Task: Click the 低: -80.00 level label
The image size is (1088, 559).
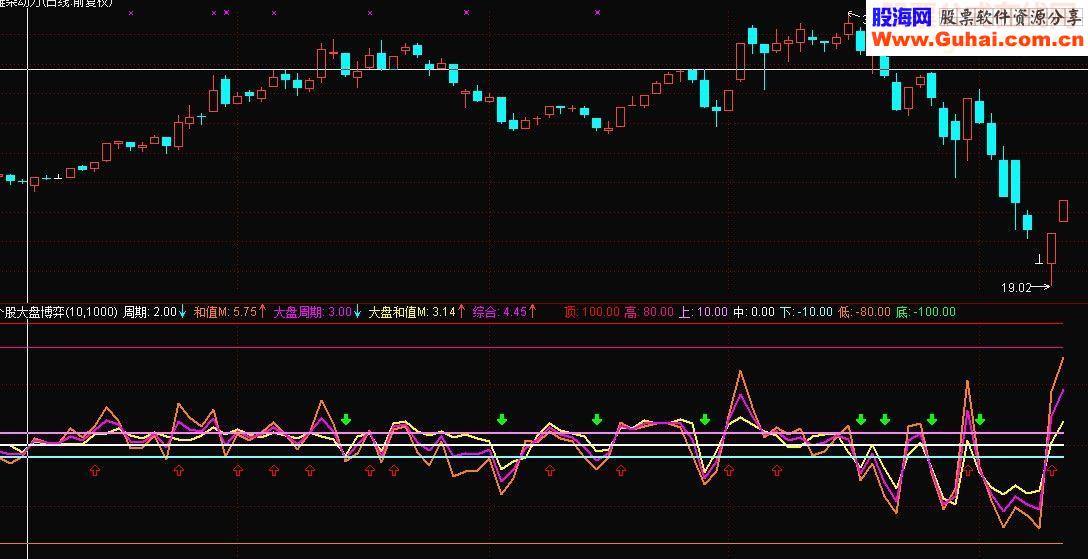Action: (x=864, y=312)
